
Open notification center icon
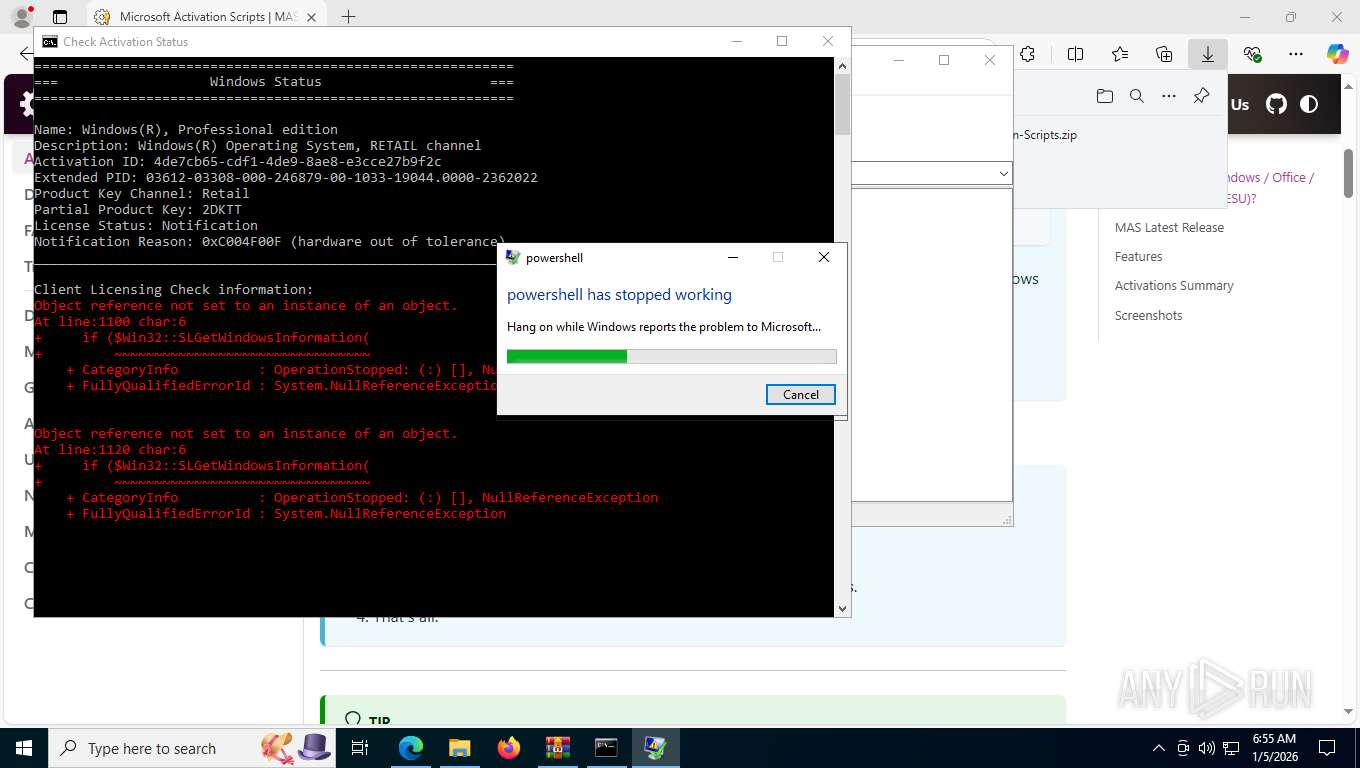click(x=1326, y=748)
